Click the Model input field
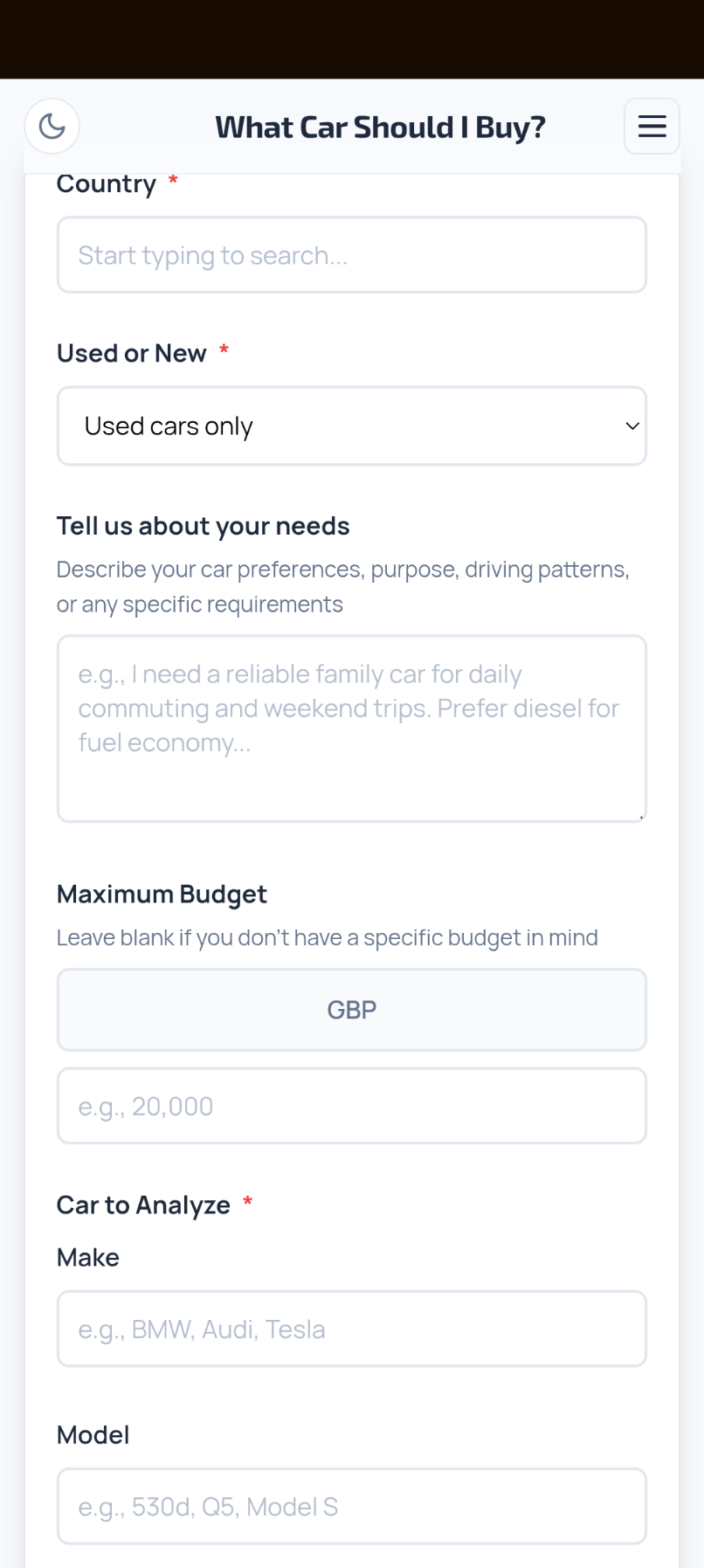Viewport: 704px width, 1568px height. pos(351,1506)
